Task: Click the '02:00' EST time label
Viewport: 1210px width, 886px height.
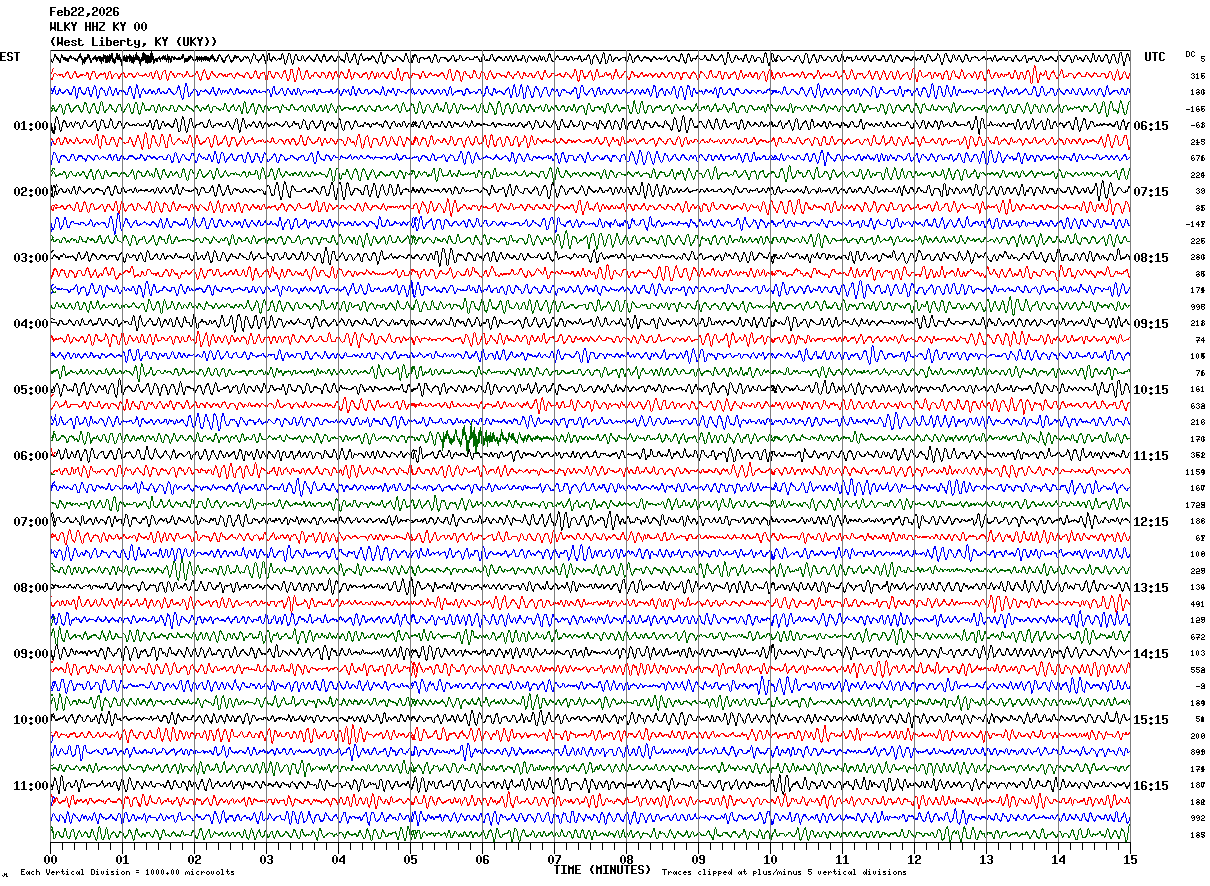Action: [x=31, y=192]
